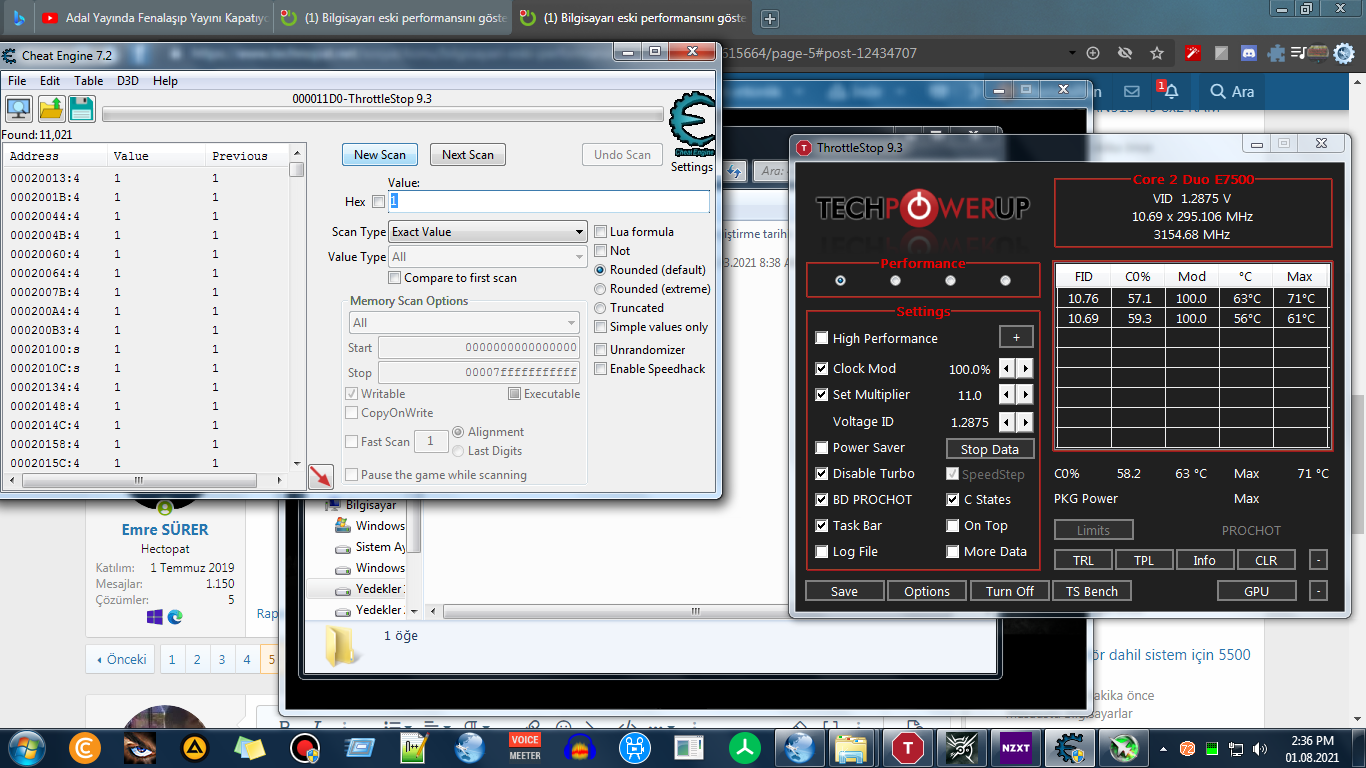This screenshot has height=768, width=1366.
Task: Open the Edit menu in Cheat Engine
Action: coord(50,81)
